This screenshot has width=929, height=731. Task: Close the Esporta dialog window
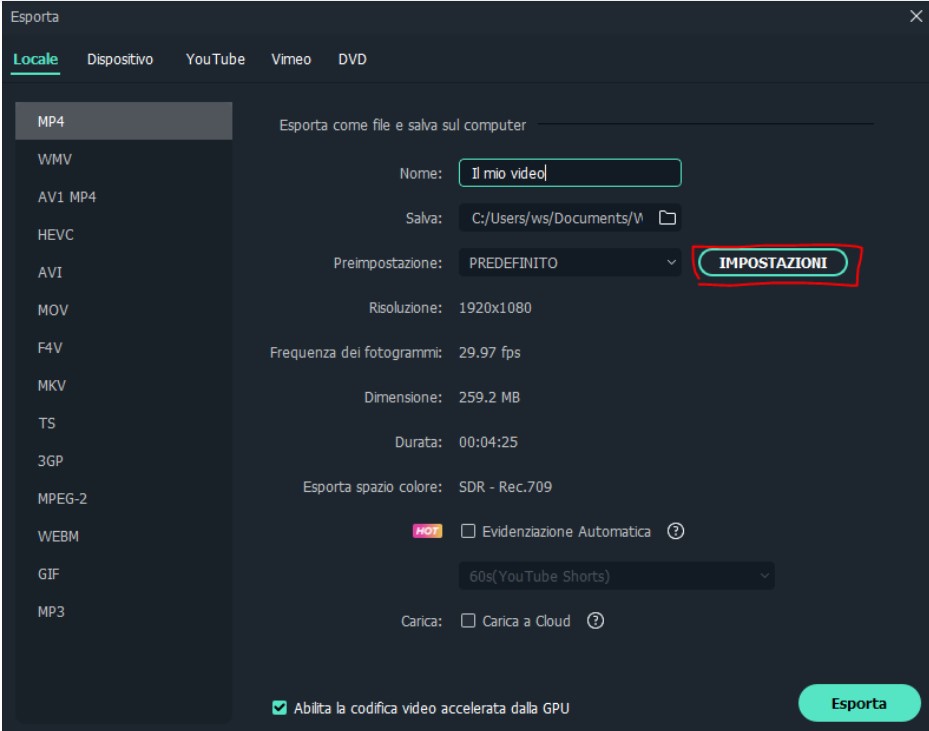tap(915, 17)
